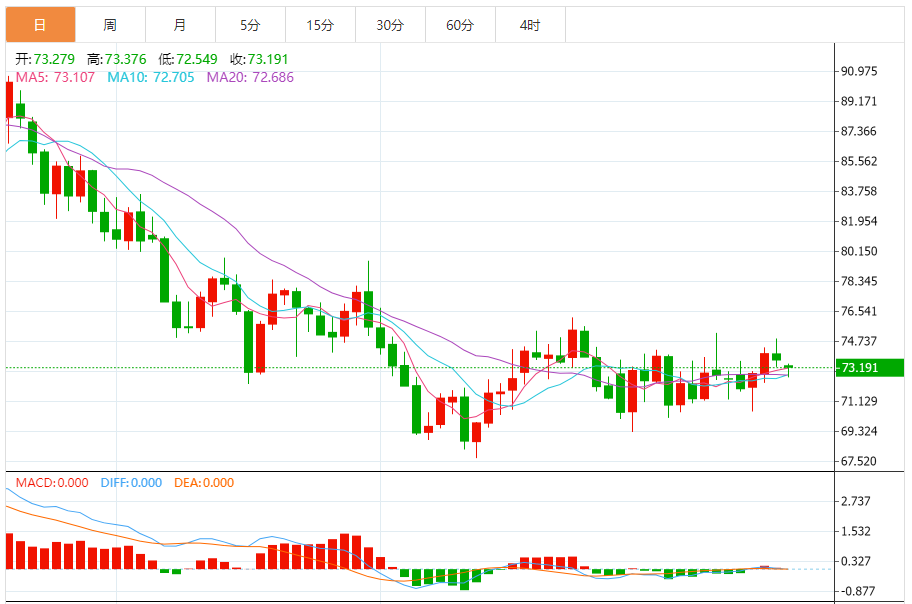Switch to the 月 monthly tab
Viewport: 912px width, 604px height.
[180, 25]
